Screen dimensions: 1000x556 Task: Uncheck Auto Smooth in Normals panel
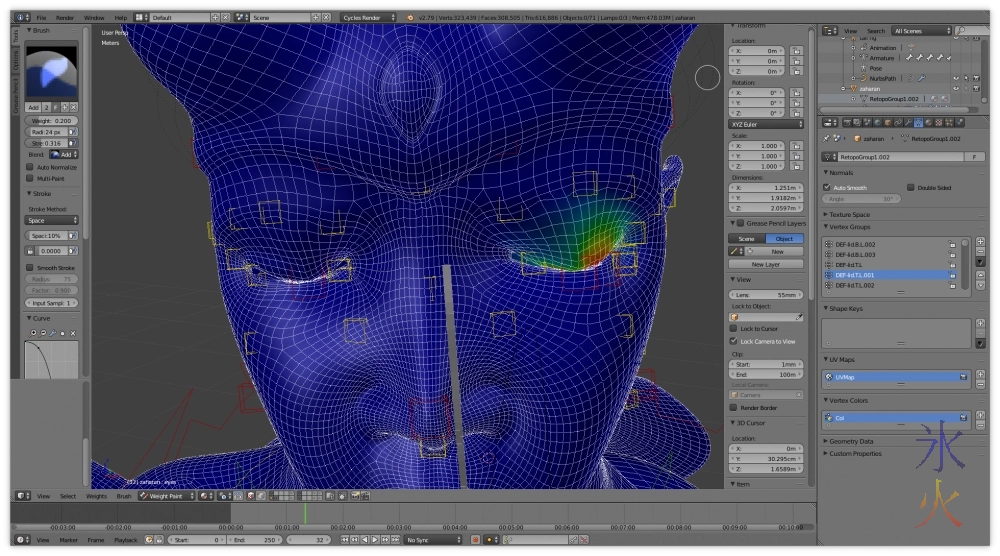tap(827, 187)
